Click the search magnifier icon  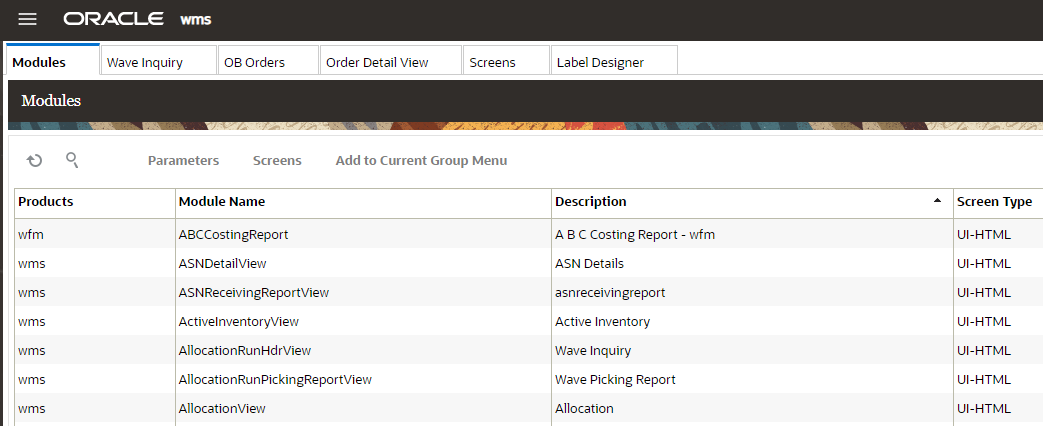click(x=72, y=160)
